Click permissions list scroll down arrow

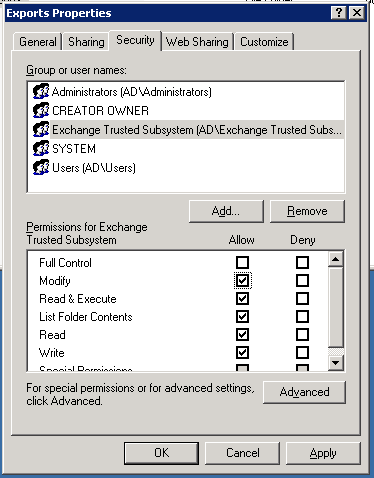(x=336, y=362)
